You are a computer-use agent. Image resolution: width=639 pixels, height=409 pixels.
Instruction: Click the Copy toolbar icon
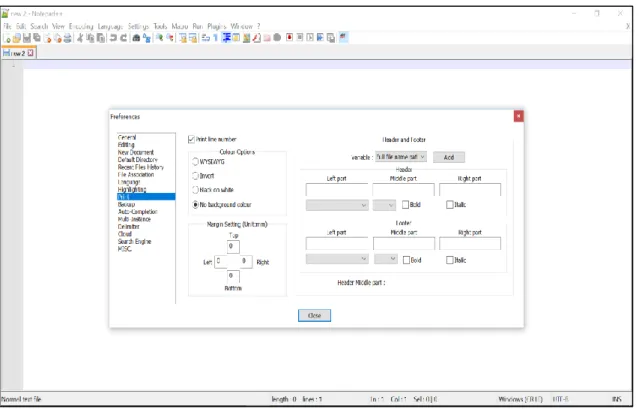click(x=90, y=38)
